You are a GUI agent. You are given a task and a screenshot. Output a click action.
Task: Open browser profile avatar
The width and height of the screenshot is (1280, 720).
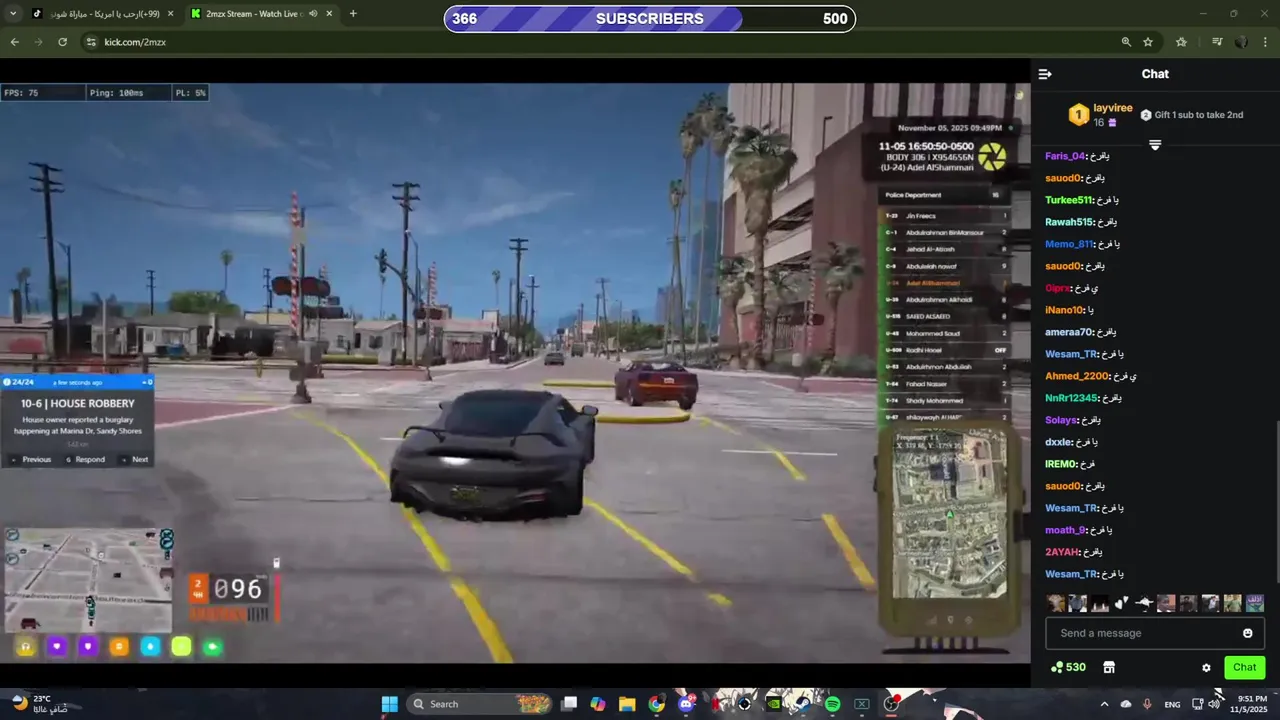(x=1241, y=42)
